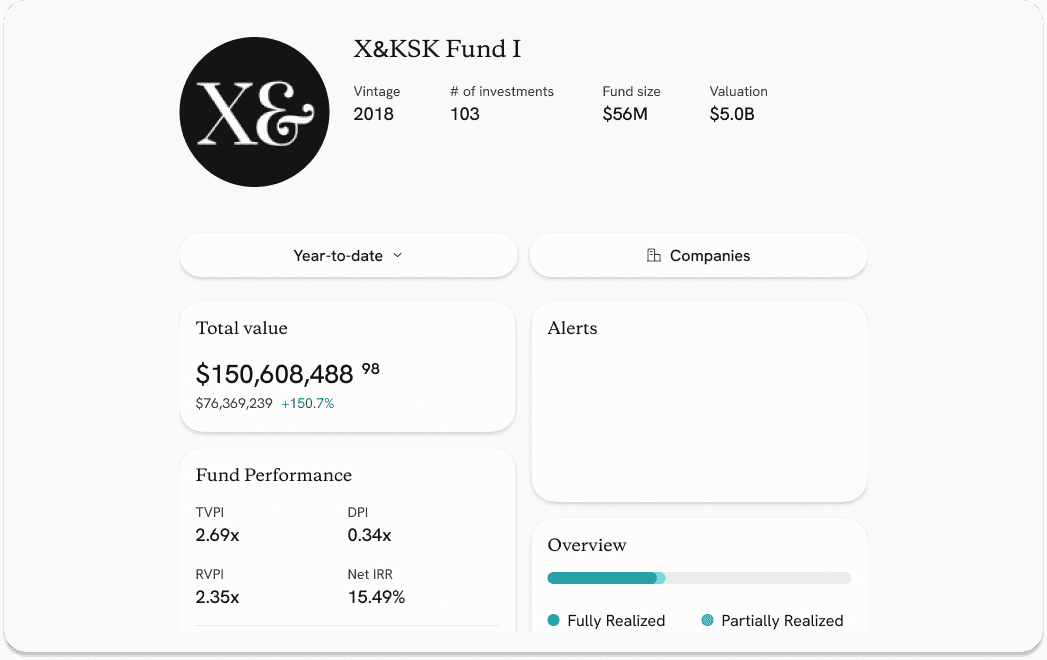
Task: Click the Companies button
Action: click(697, 256)
